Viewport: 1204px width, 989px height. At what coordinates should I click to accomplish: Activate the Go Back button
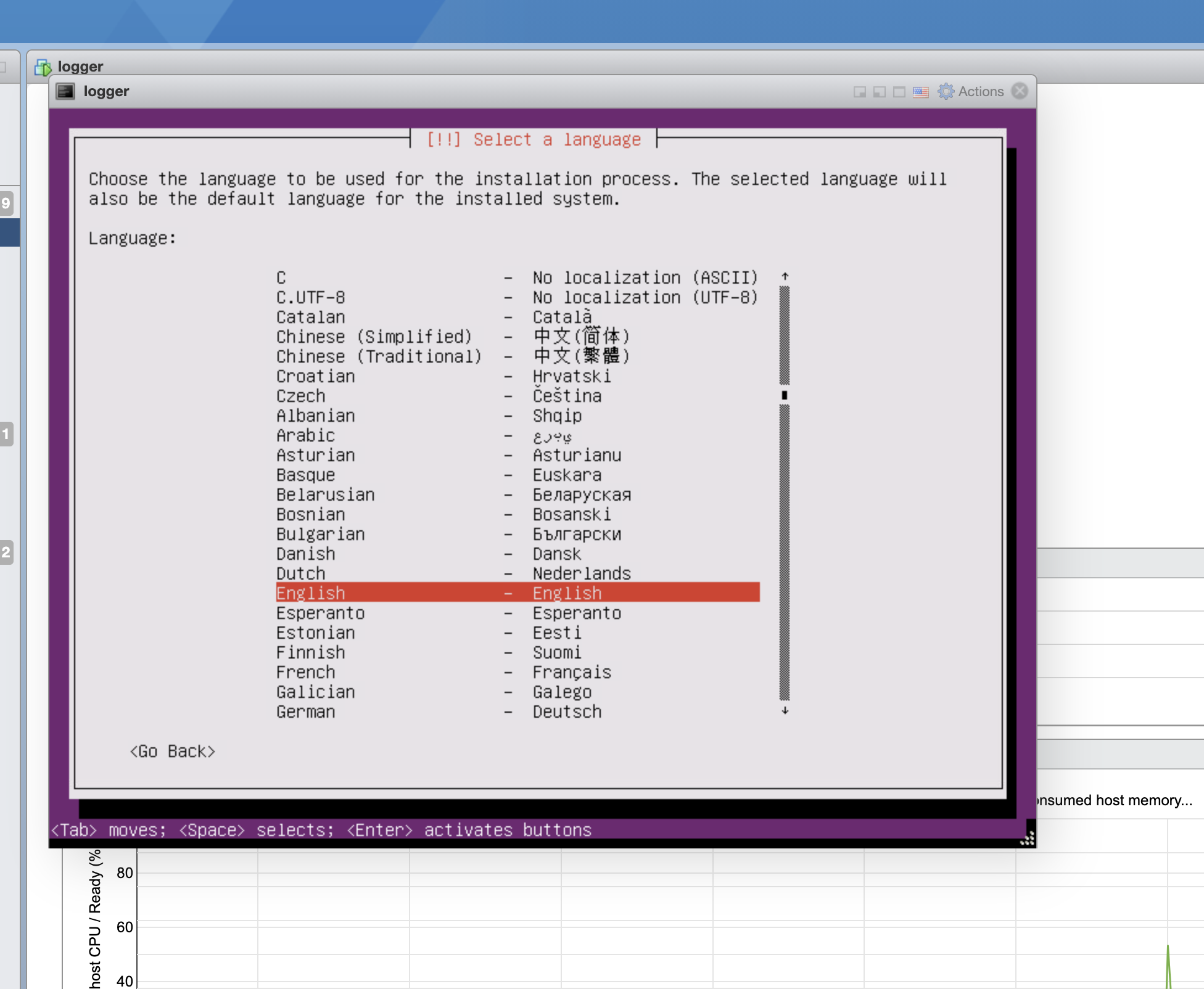coord(173,751)
